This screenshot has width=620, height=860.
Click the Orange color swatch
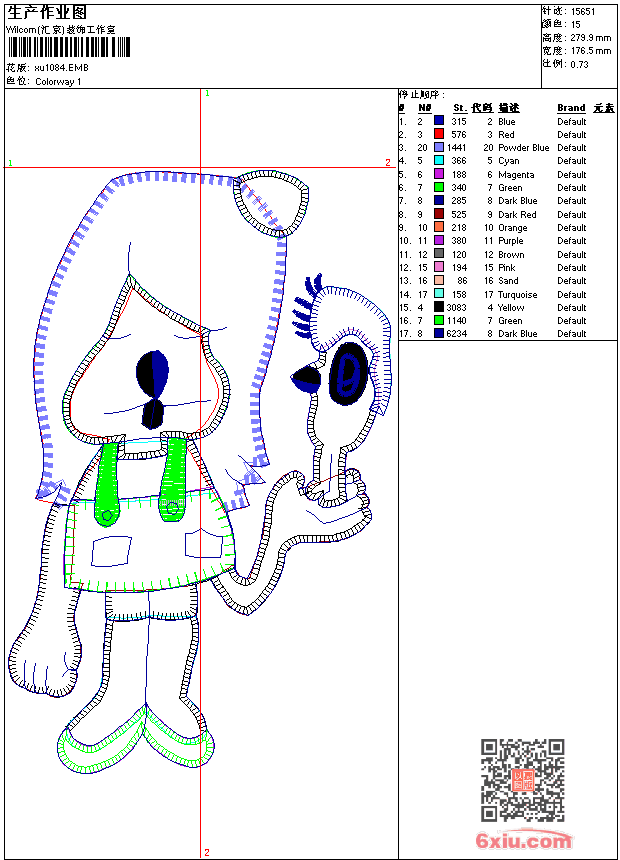[439, 227]
